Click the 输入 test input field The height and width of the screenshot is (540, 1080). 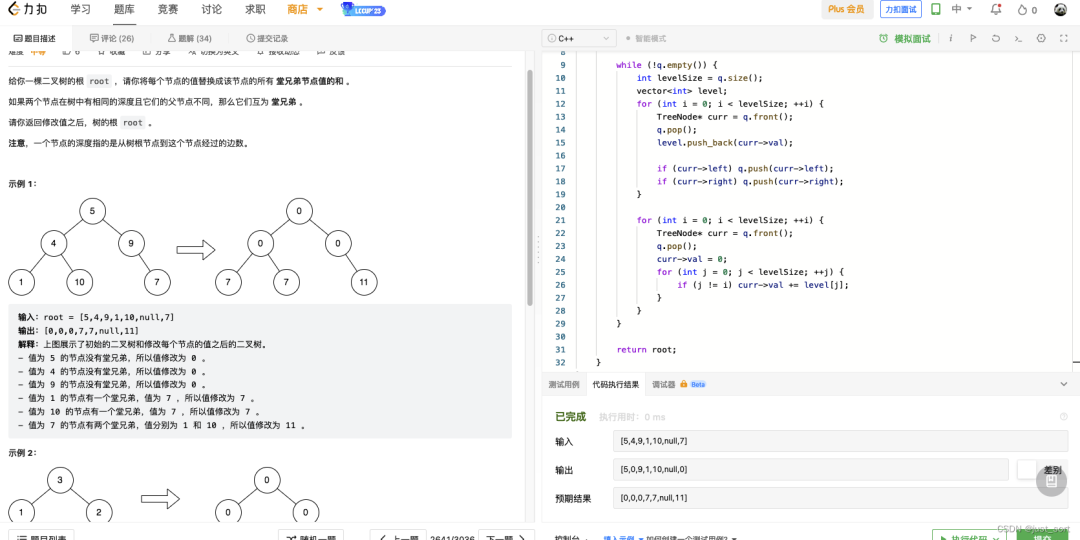click(x=840, y=441)
